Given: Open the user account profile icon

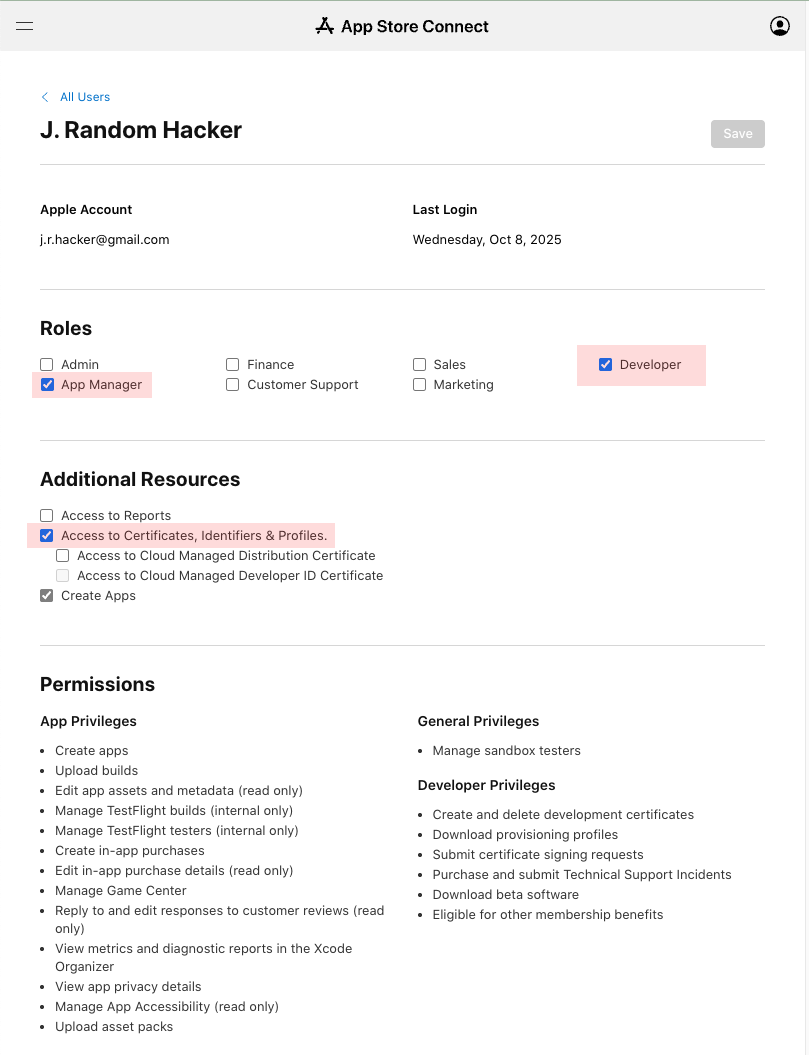Looking at the screenshot, I should [x=780, y=27].
